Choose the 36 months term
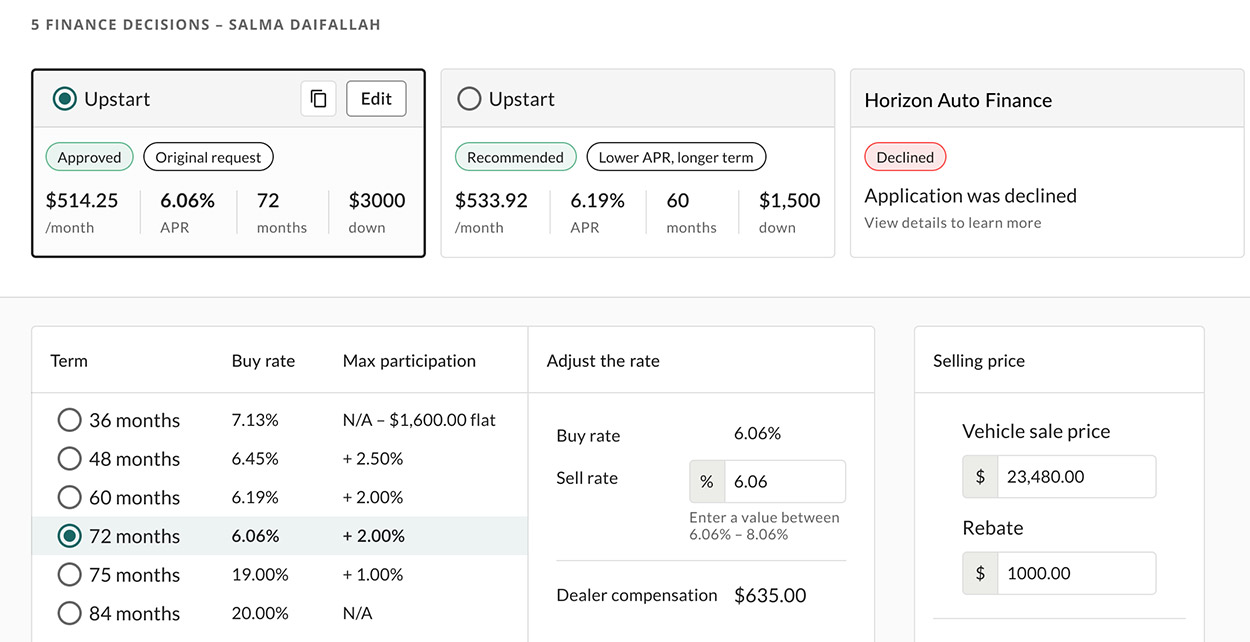 click(69, 420)
